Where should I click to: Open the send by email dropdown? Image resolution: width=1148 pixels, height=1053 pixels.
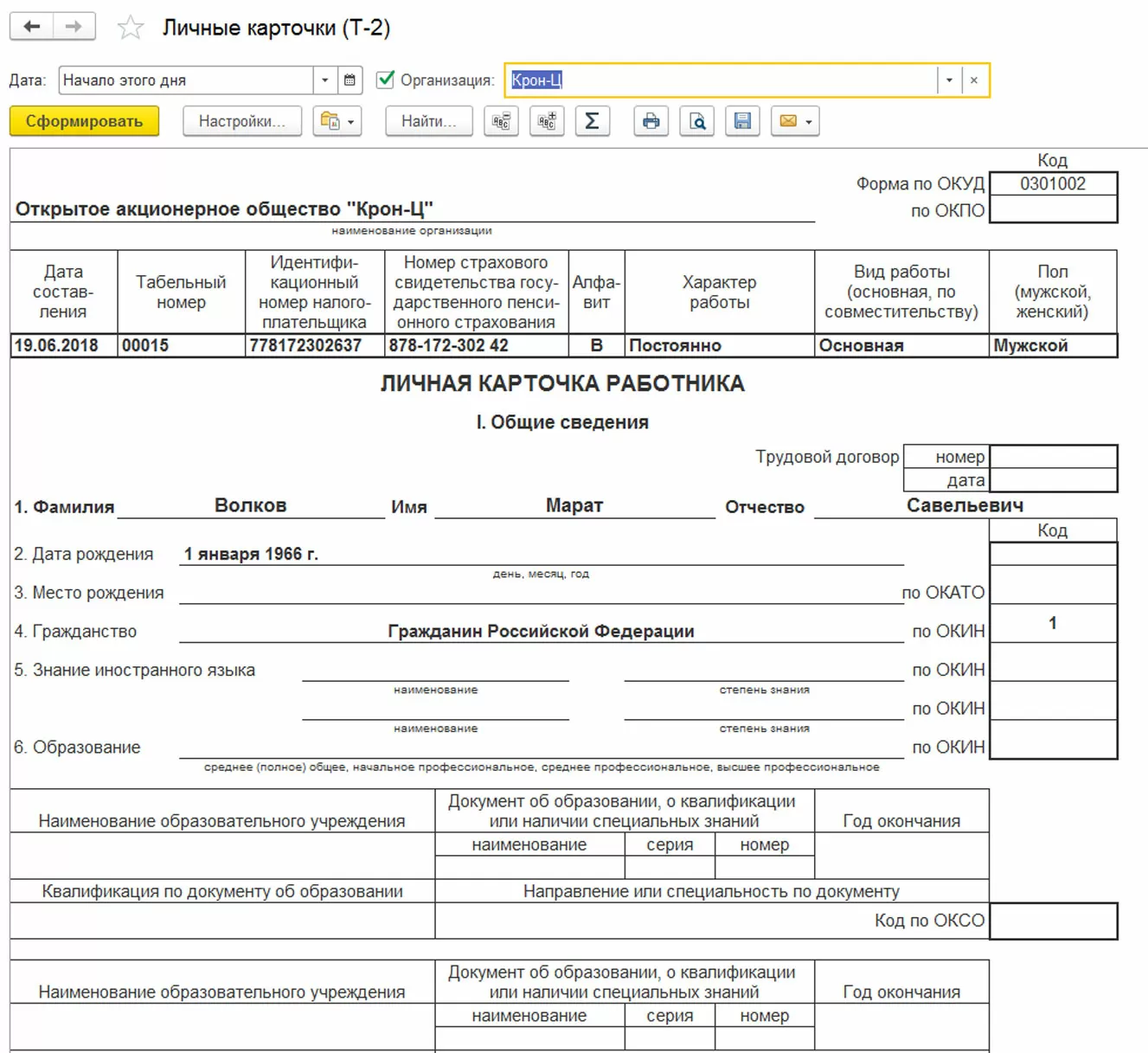pos(795,121)
